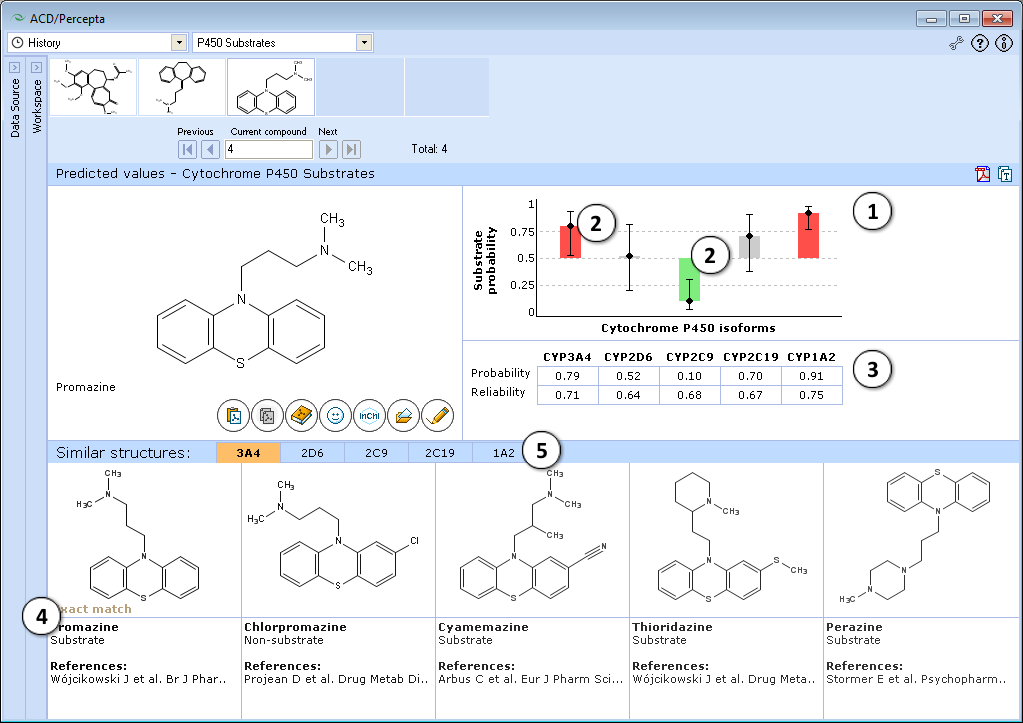Click the question mark help icon
The height and width of the screenshot is (723, 1023).
coord(980,44)
